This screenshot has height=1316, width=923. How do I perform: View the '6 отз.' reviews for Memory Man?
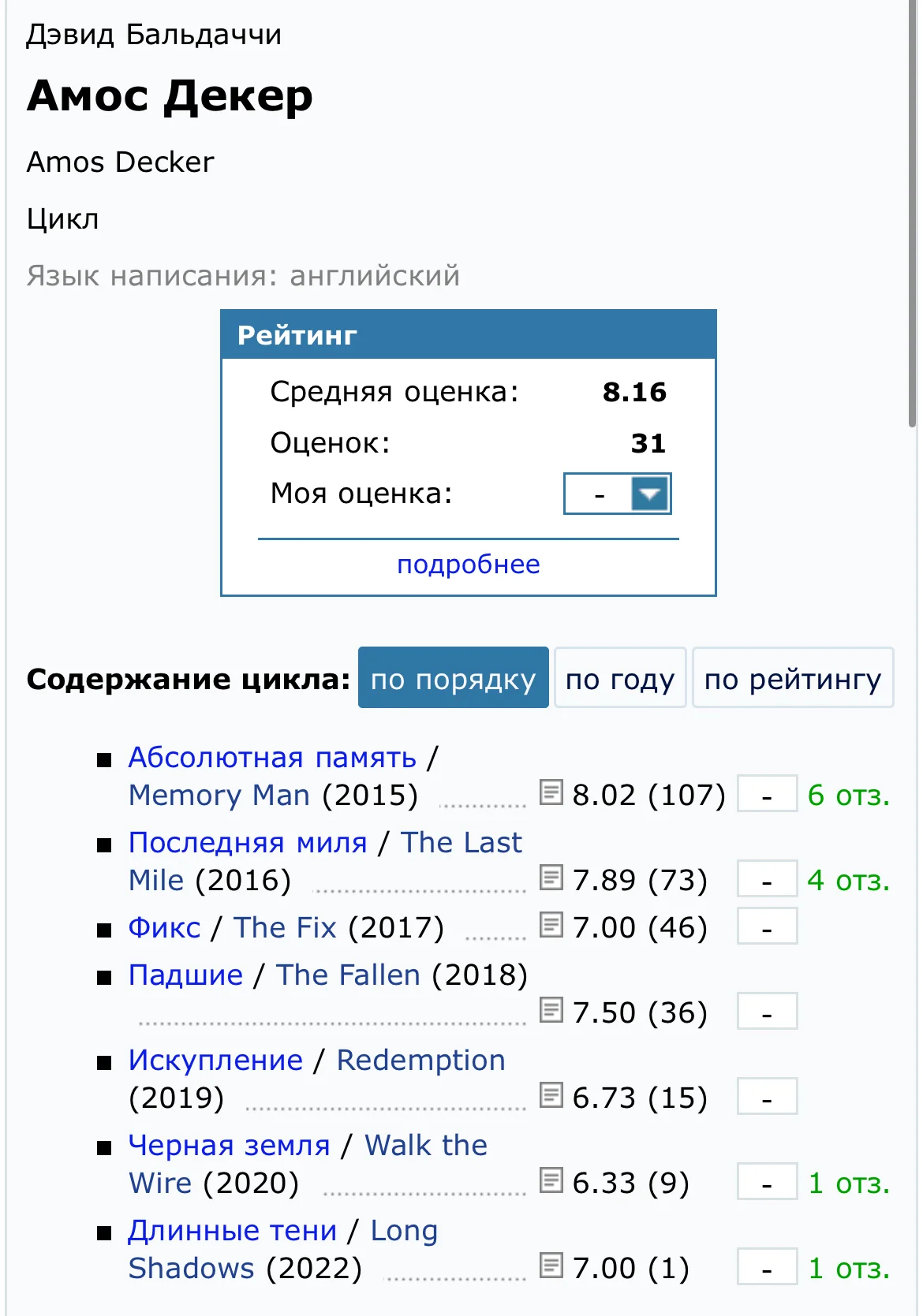coord(846,794)
